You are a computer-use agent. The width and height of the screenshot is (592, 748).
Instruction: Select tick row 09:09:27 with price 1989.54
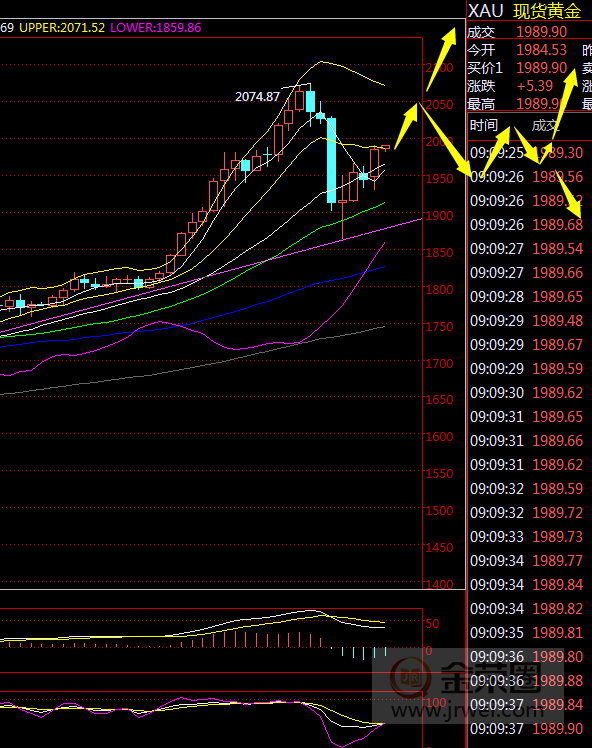point(527,249)
